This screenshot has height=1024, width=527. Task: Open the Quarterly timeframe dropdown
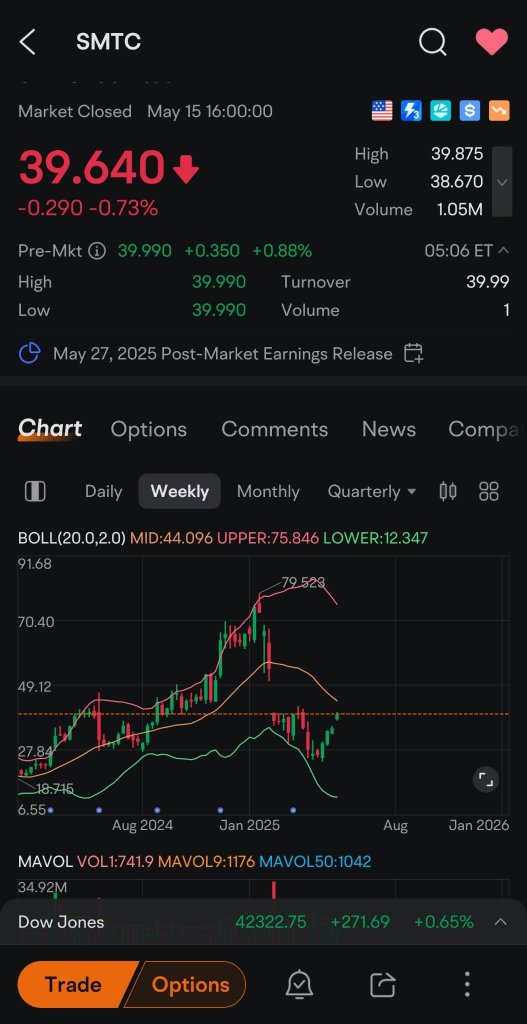[372, 491]
